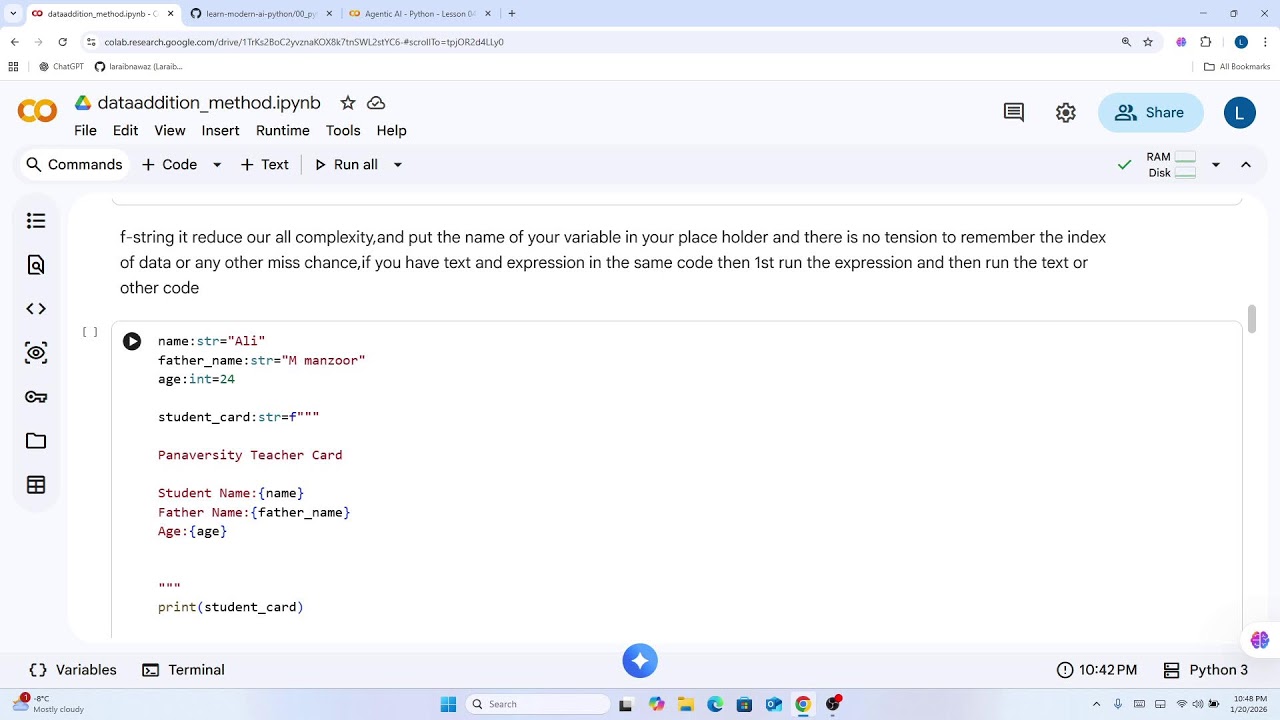1280x720 pixels.
Task: Open Commands palette button
Action: tap(74, 165)
